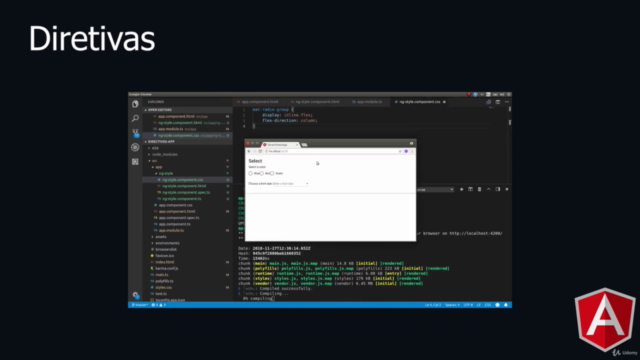Viewport: 640px width, 360px height.
Task: Open the font size dropdown
Action: [291, 184]
